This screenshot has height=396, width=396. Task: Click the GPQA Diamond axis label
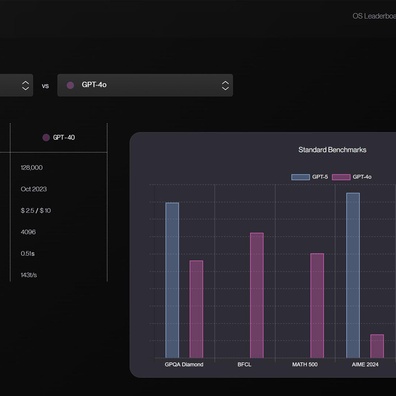click(184, 365)
